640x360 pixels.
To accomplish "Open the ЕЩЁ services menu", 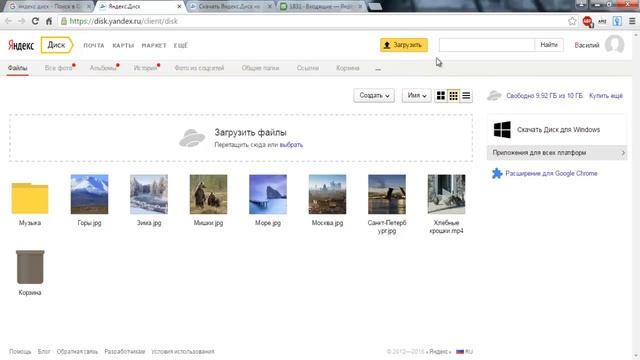I will [x=180, y=45].
